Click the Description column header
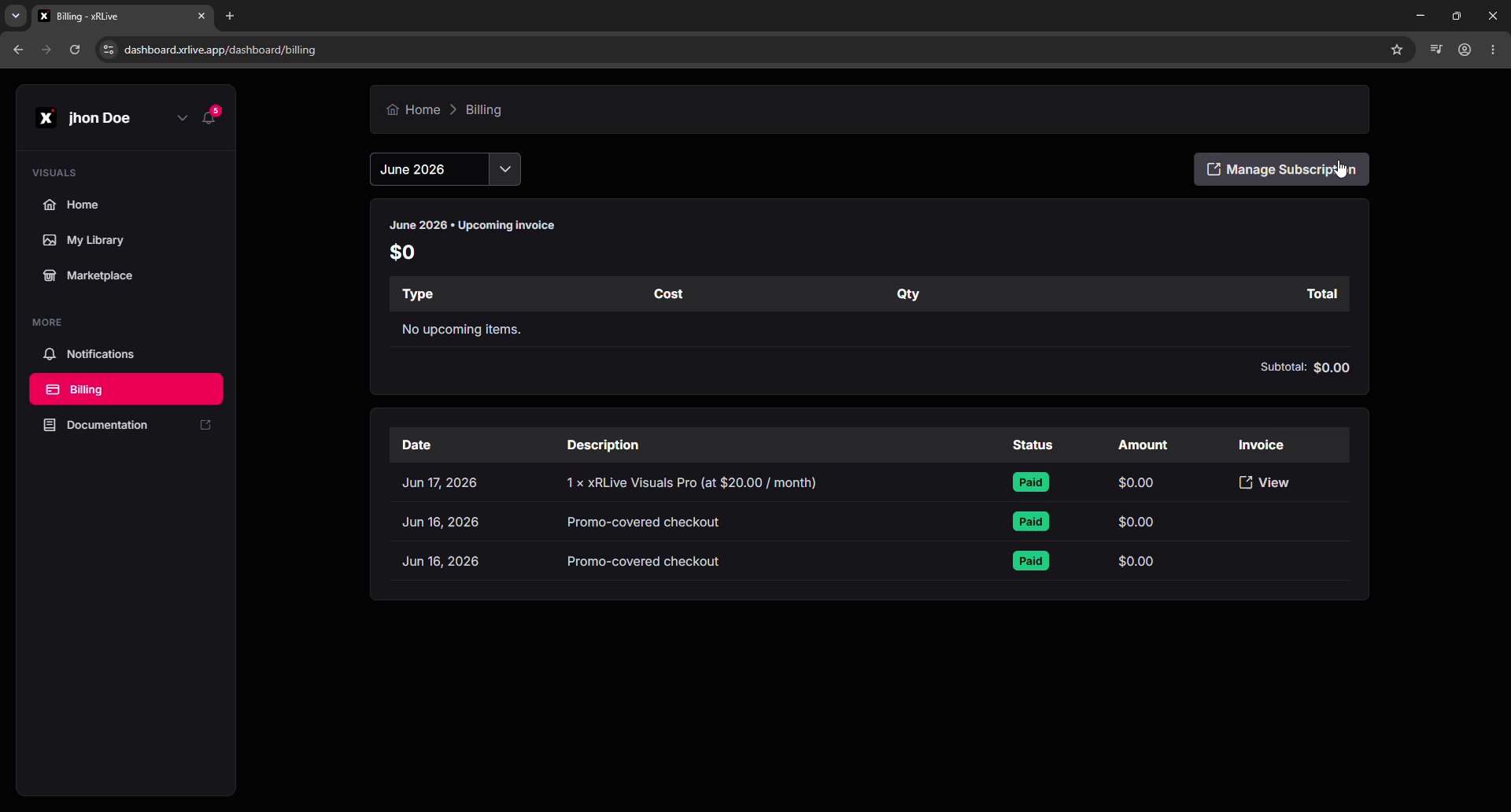The image size is (1511, 812). pos(603,445)
